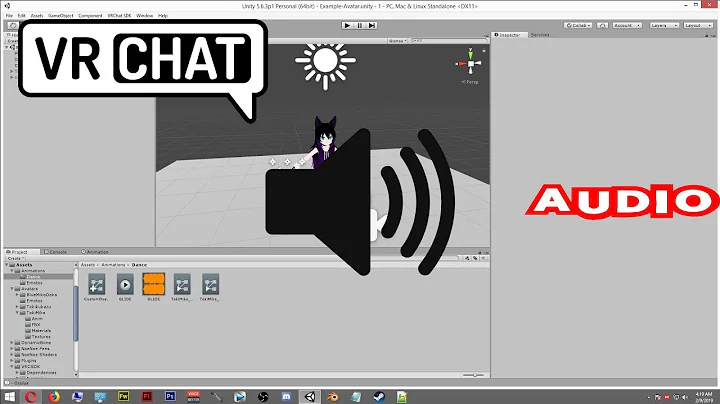Select the avatar character in Scene view
Screen dimensions: 720x404
(325, 140)
